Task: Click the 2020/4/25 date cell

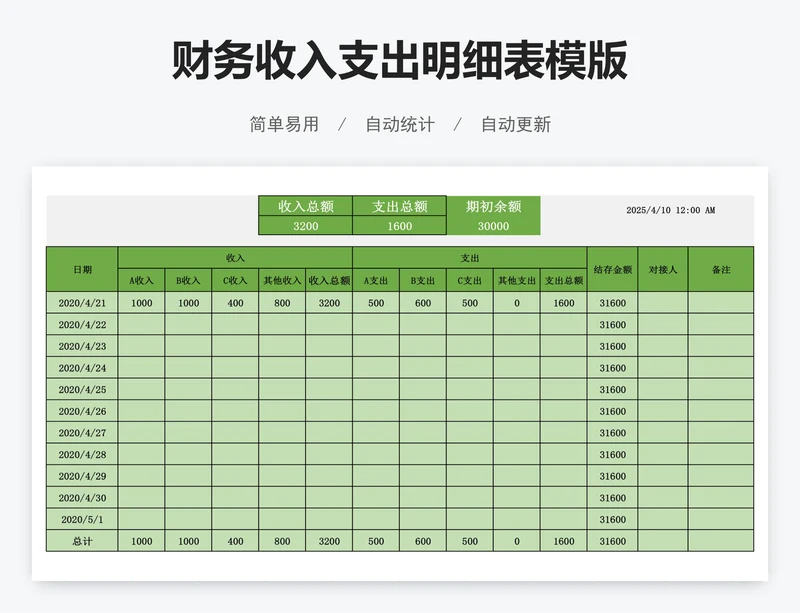Action: pyautogui.click(x=82, y=389)
